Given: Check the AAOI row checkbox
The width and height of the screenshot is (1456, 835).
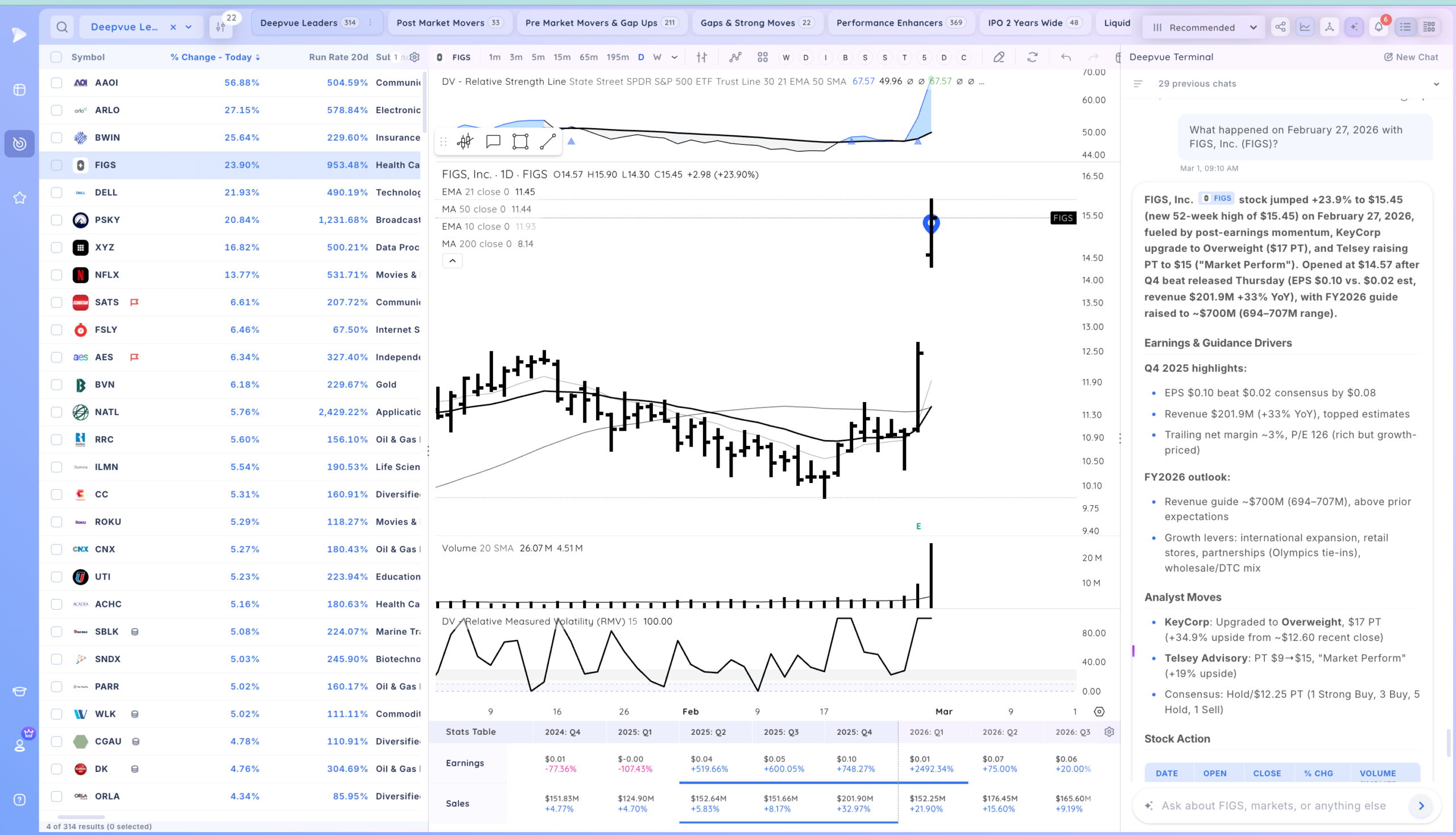Looking at the screenshot, I should coord(56,82).
